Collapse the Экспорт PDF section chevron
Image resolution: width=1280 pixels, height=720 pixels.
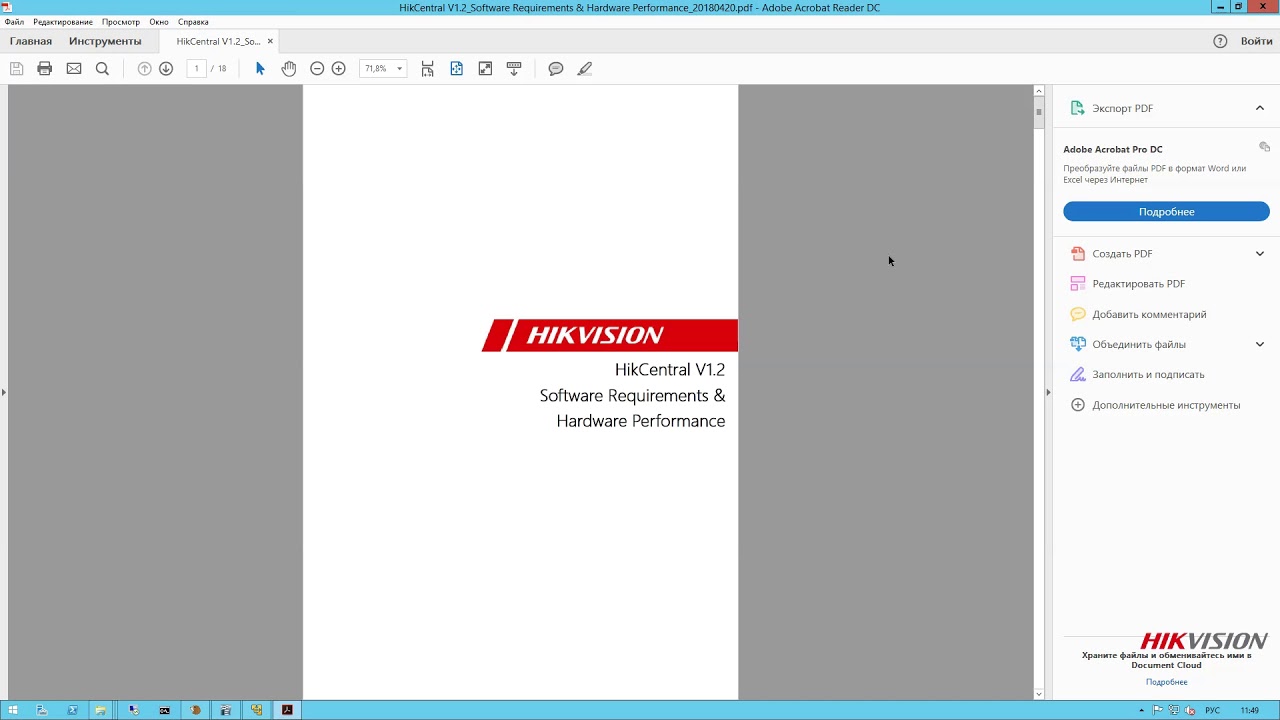point(1260,108)
